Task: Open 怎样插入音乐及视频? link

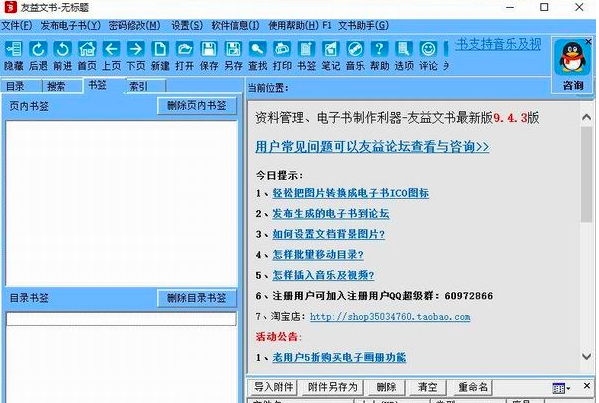Action: [x=323, y=275]
